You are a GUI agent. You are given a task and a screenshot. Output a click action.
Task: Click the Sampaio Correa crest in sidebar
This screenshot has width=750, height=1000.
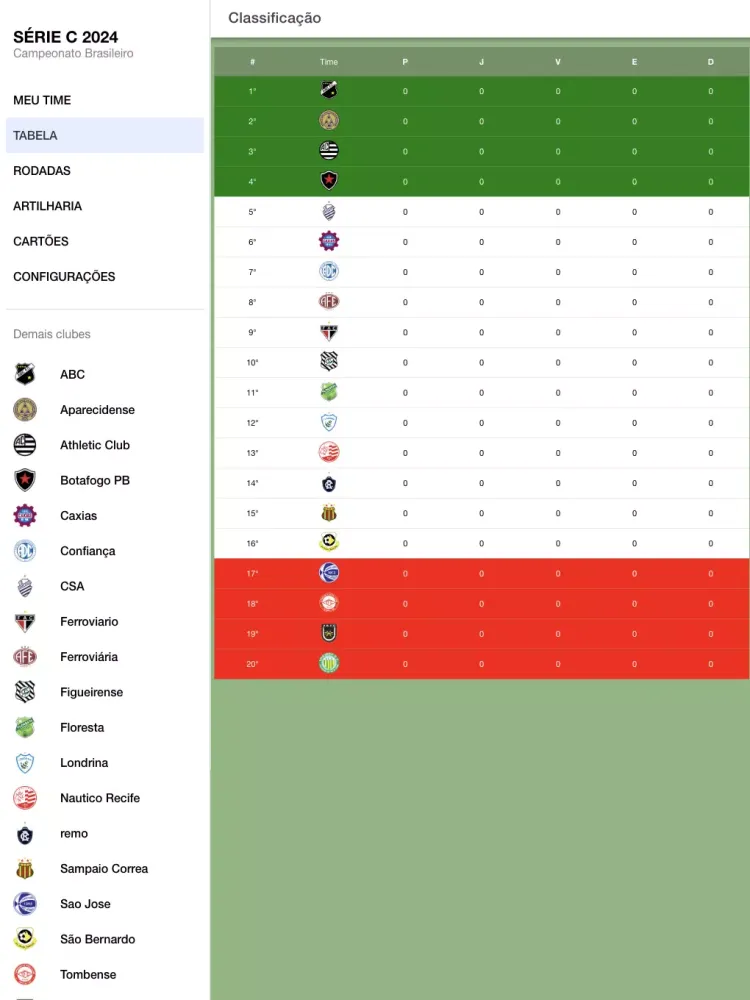click(x=24, y=869)
